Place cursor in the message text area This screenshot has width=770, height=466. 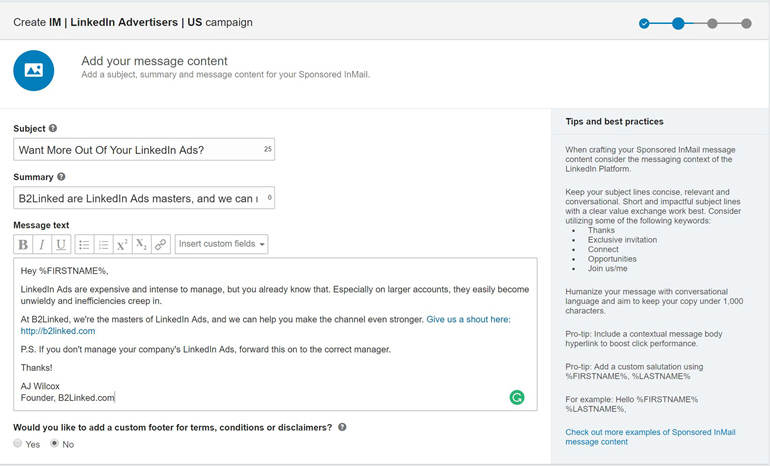point(275,334)
